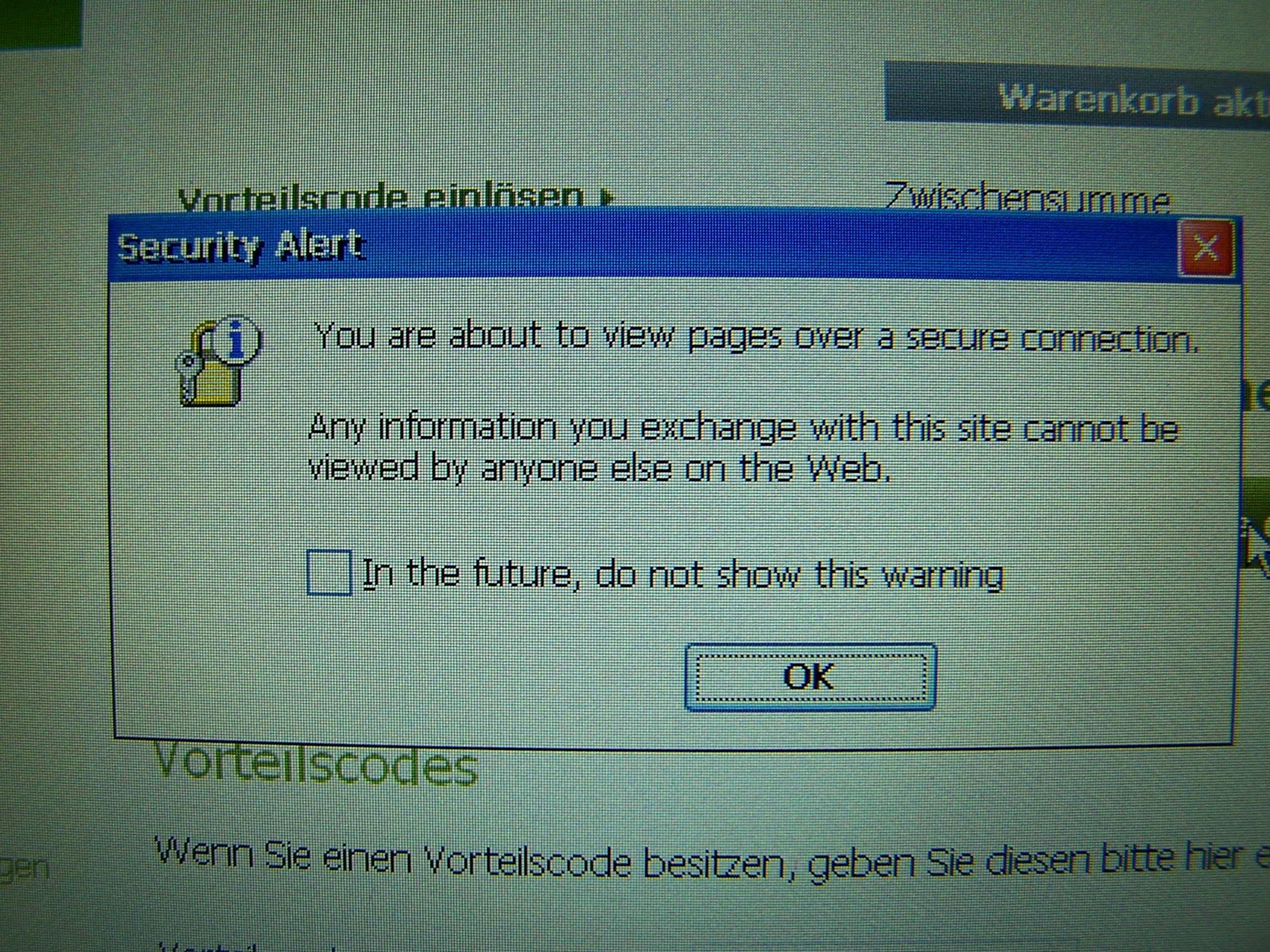Click the green button at the right screen edge
1270x952 pixels.
[x=1254, y=525]
